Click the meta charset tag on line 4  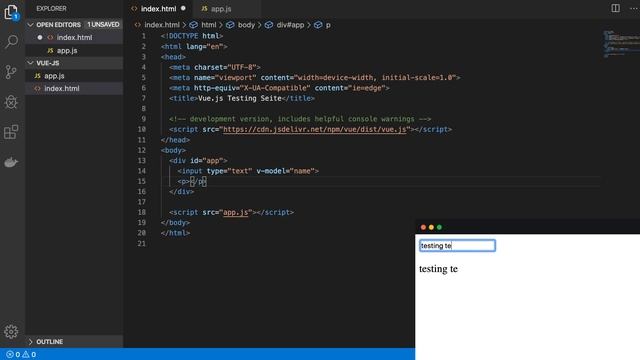215,67
